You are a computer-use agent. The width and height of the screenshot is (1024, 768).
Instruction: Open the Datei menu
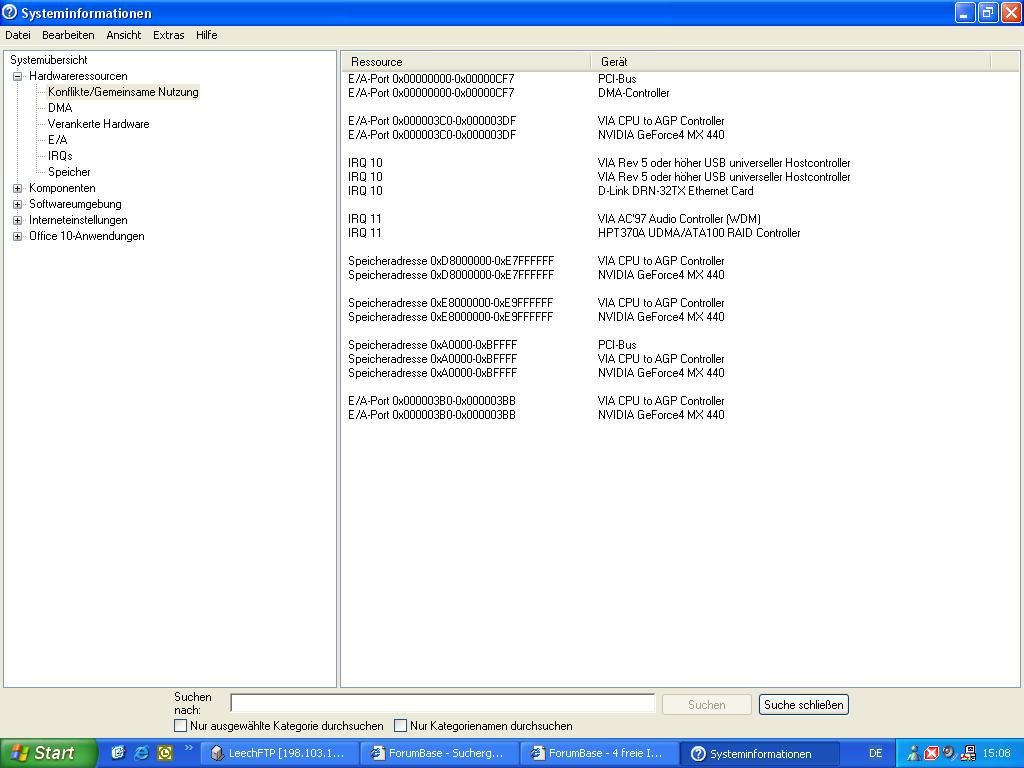click(18, 35)
